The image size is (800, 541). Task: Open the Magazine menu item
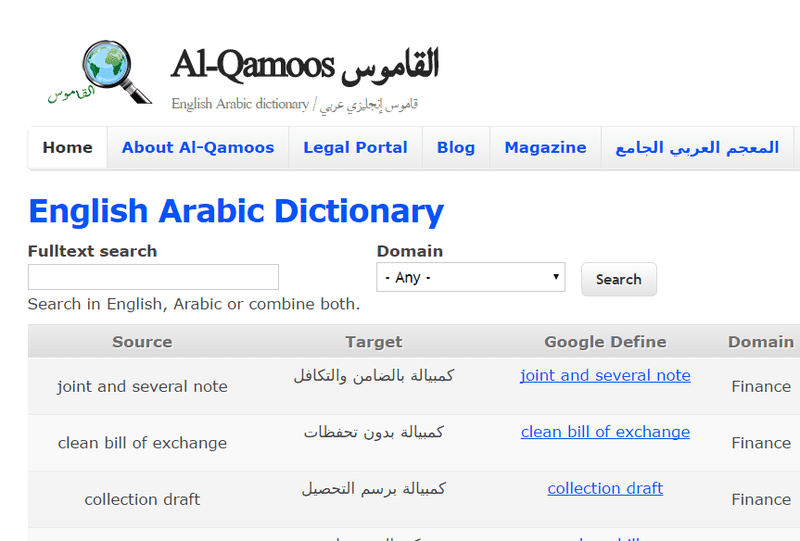click(x=545, y=148)
